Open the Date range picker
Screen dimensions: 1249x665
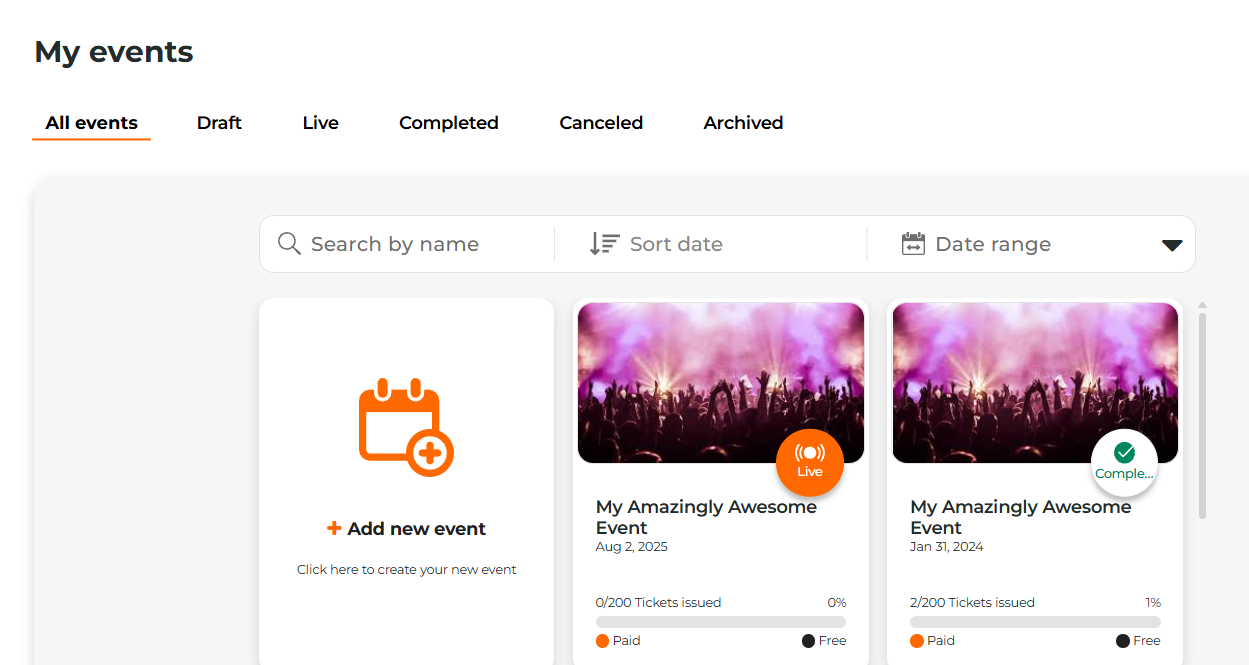(992, 243)
